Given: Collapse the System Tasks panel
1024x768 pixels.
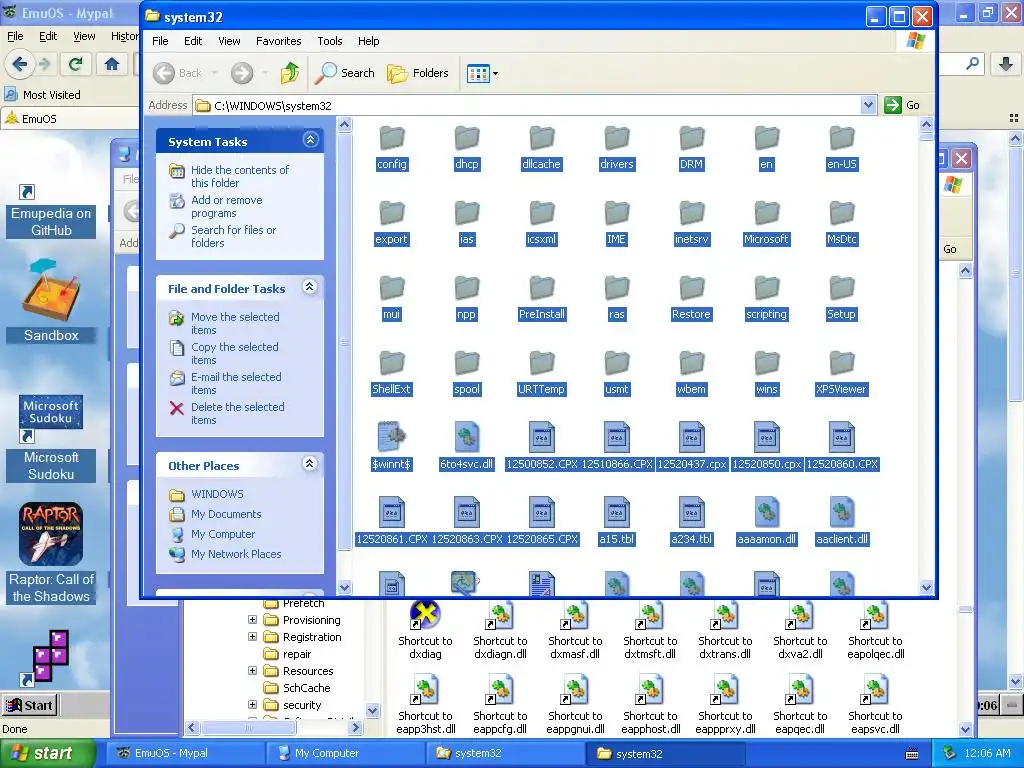Looking at the screenshot, I should (x=310, y=140).
